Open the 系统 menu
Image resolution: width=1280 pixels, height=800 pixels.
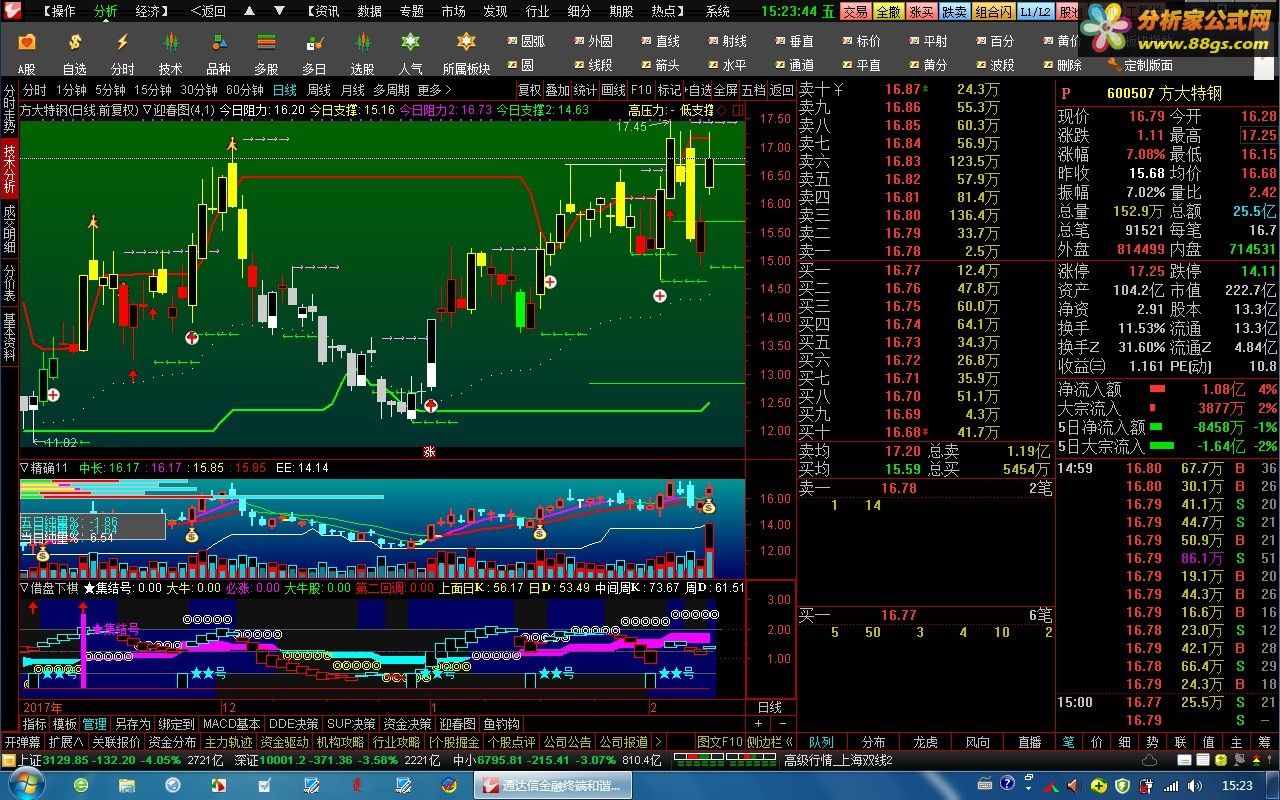click(717, 11)
